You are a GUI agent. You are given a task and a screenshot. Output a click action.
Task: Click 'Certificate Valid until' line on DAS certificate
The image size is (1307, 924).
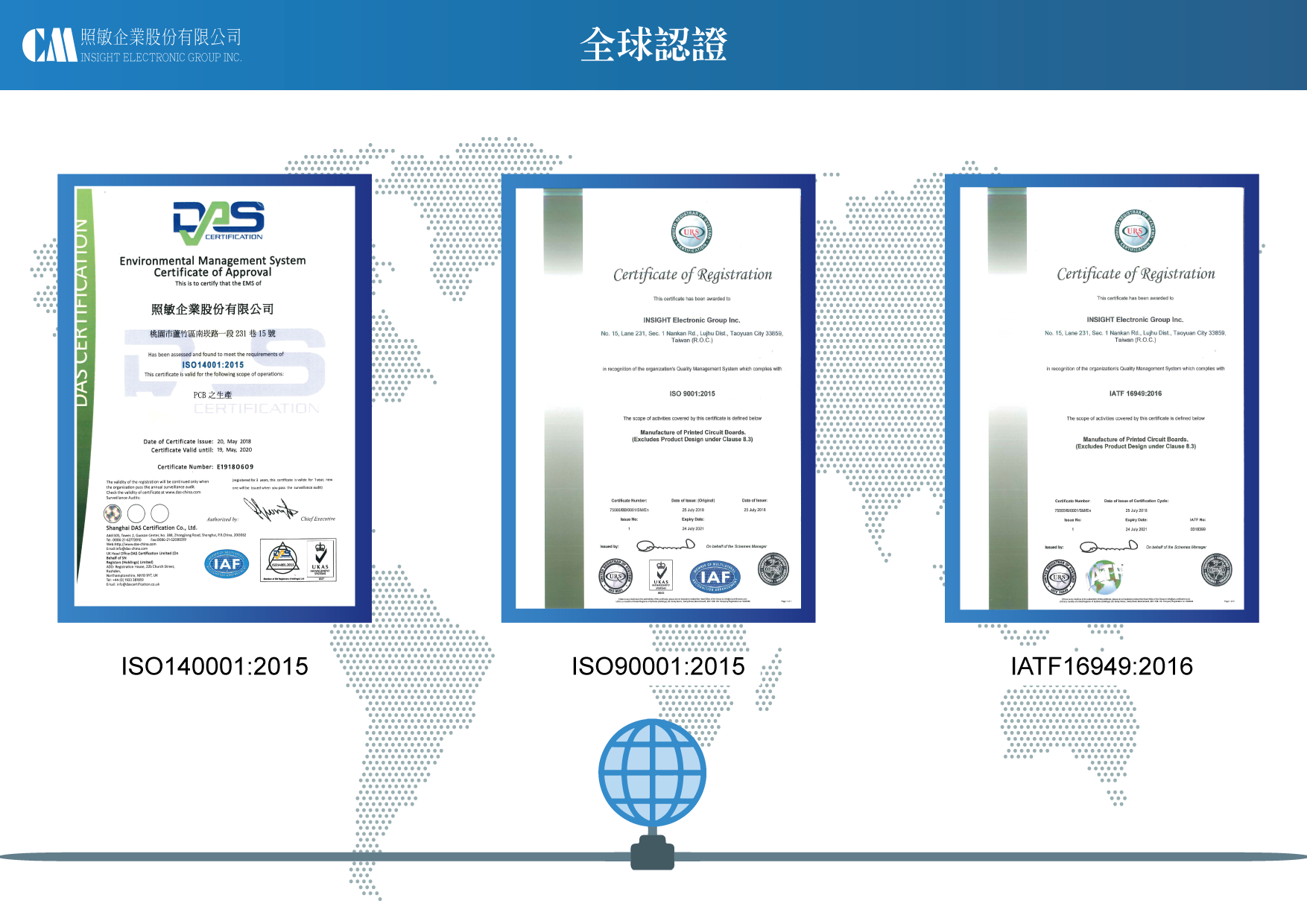(x=201, y=450)
